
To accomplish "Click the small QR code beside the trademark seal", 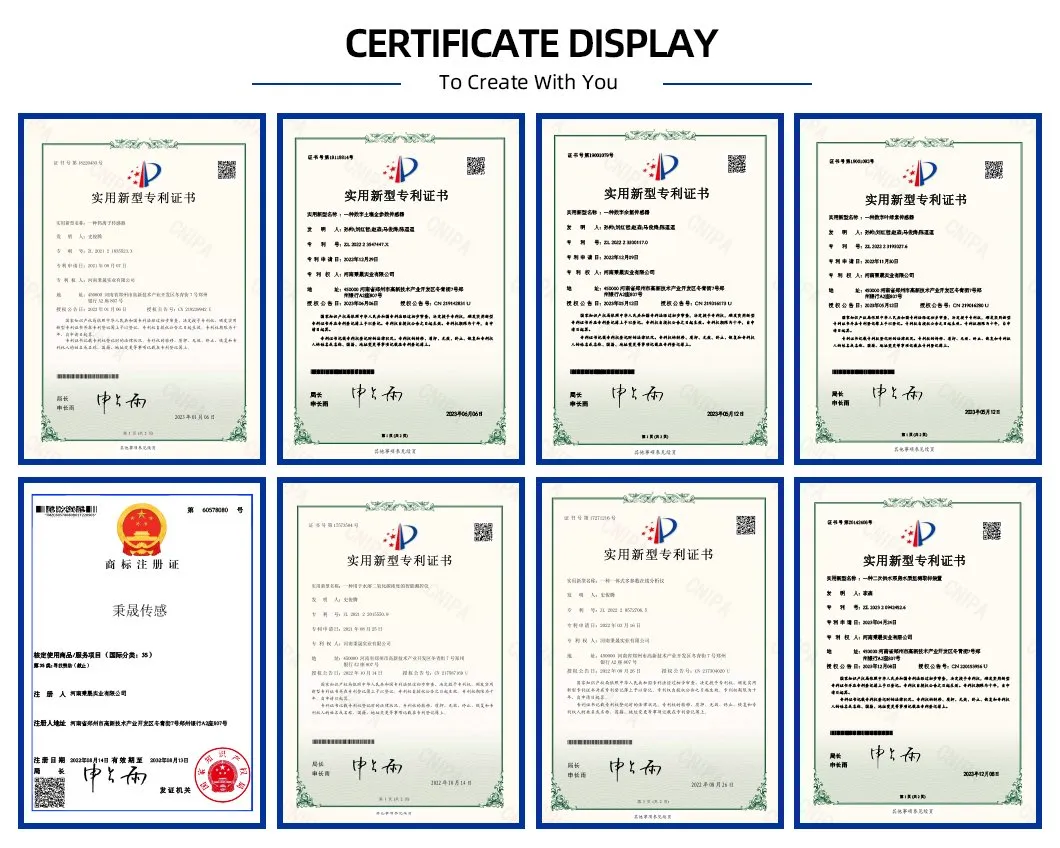I will [x=51, y=791].
